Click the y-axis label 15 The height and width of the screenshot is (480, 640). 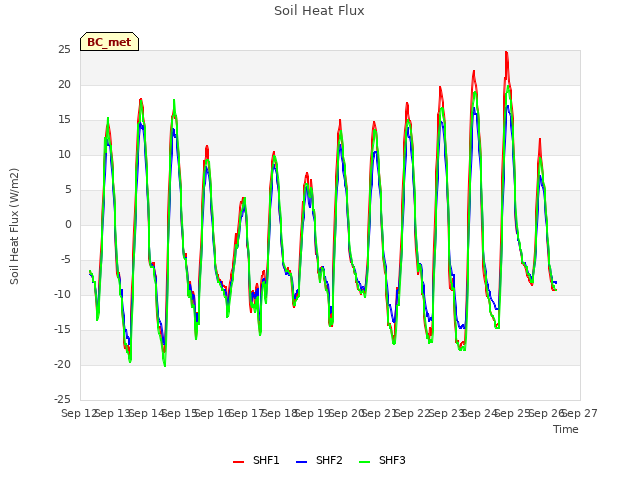64,120
